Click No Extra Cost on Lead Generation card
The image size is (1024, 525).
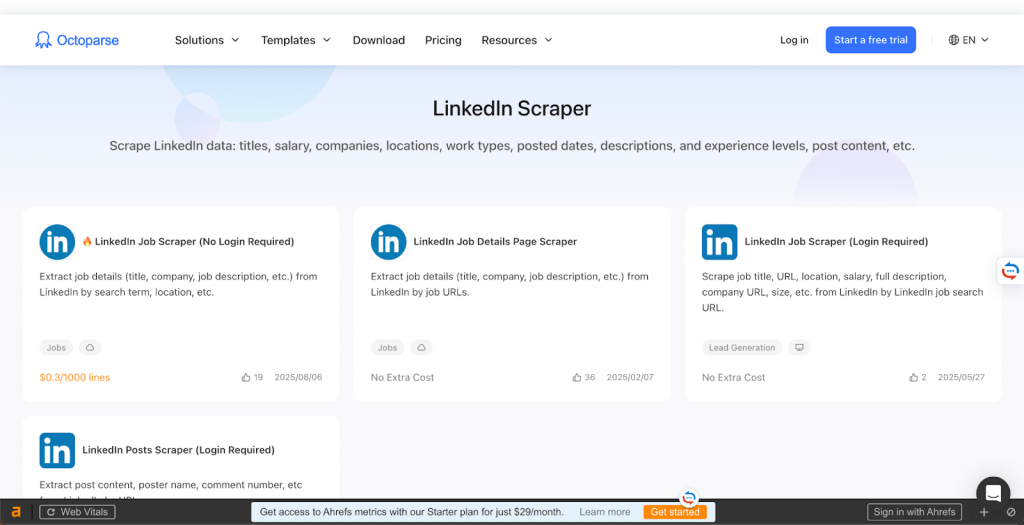[x=733, y=377]
